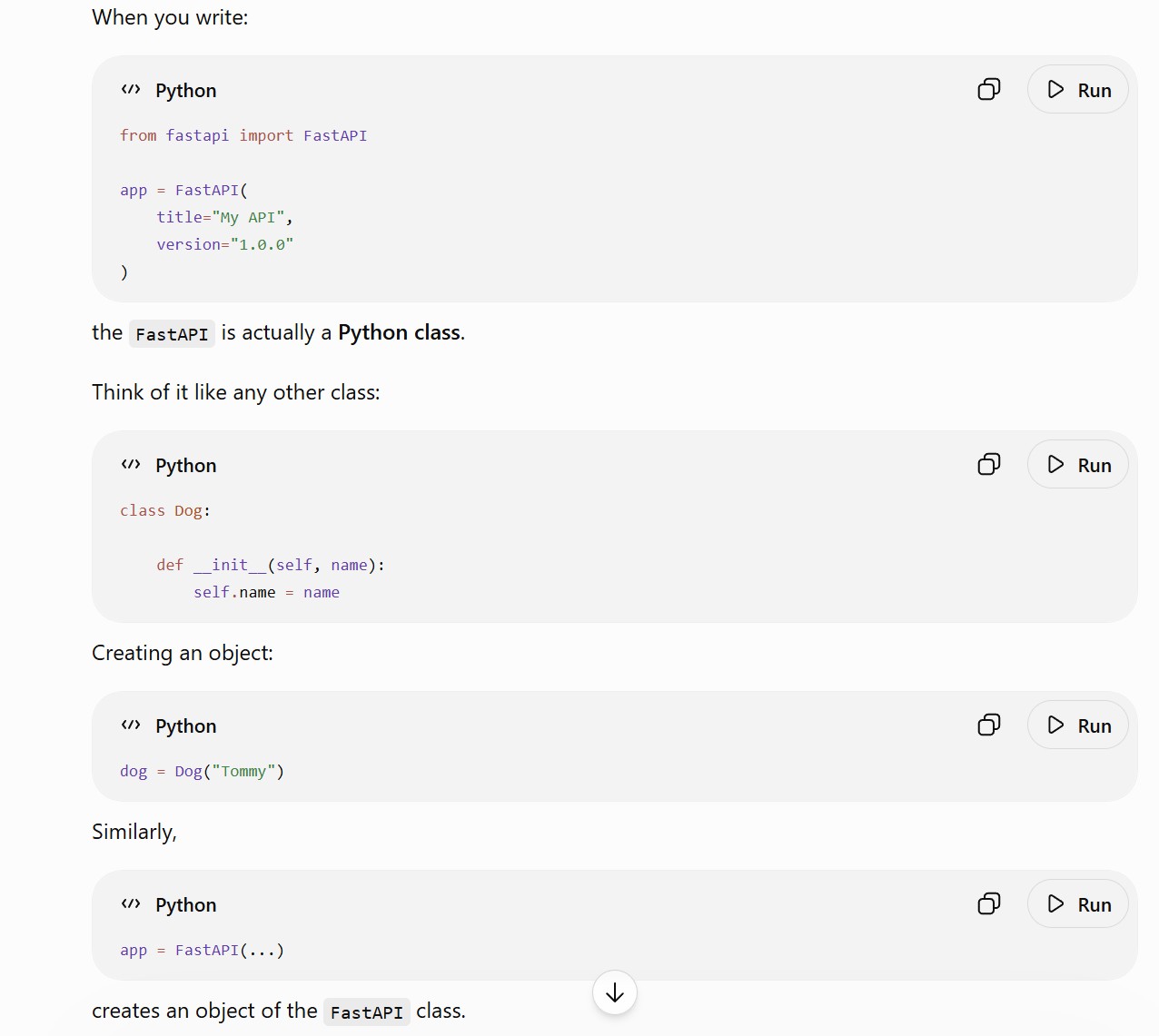Copy the 'class Dog' code block

pyautogui.click(x=989, y=464)
